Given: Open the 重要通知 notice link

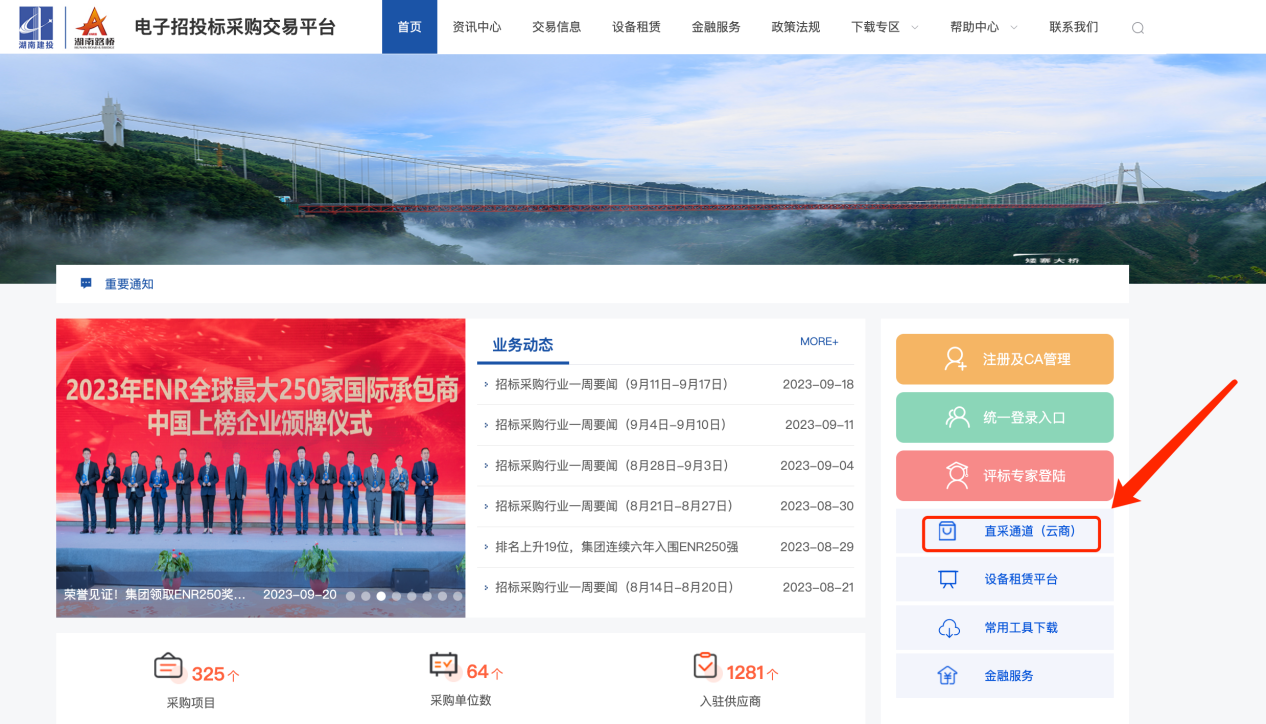Looking at the screenshot, I should pos(129,284).
